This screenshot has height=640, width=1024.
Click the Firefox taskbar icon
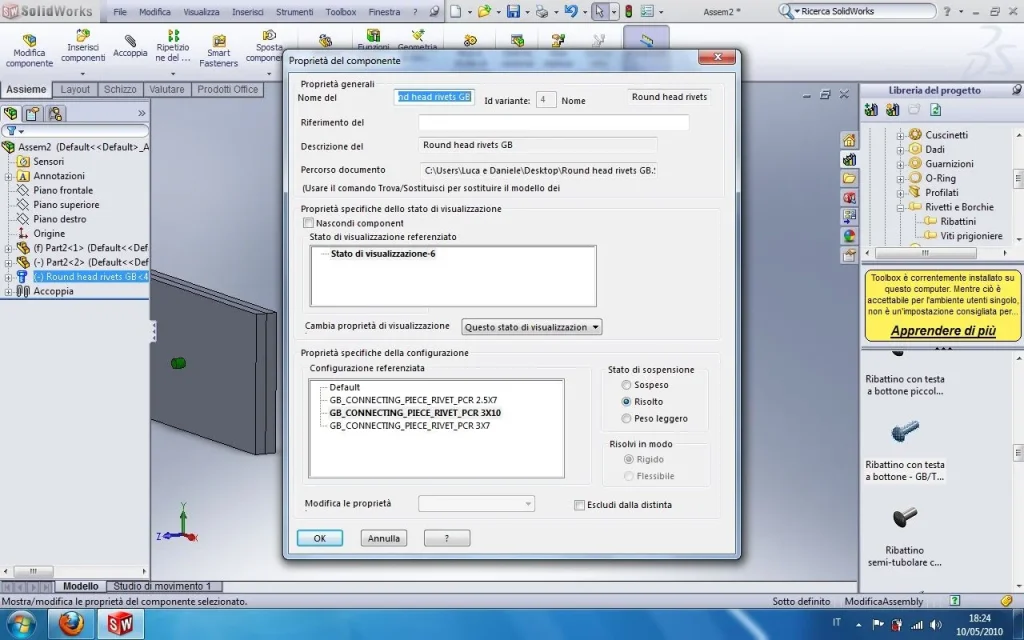click(71, 624)
